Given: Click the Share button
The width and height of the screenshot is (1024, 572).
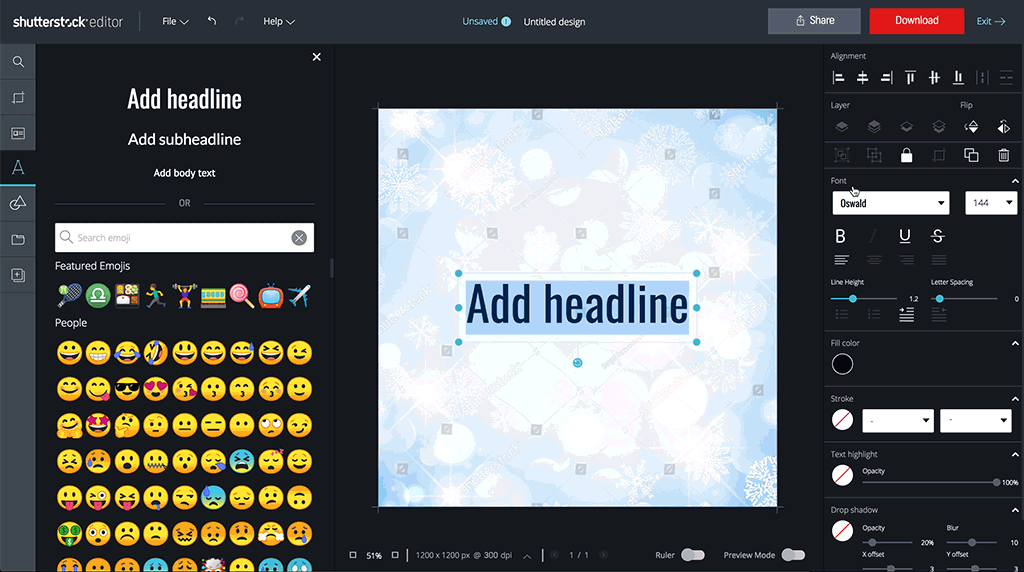Looking at the screenshot, I should [x=814, y=21].
